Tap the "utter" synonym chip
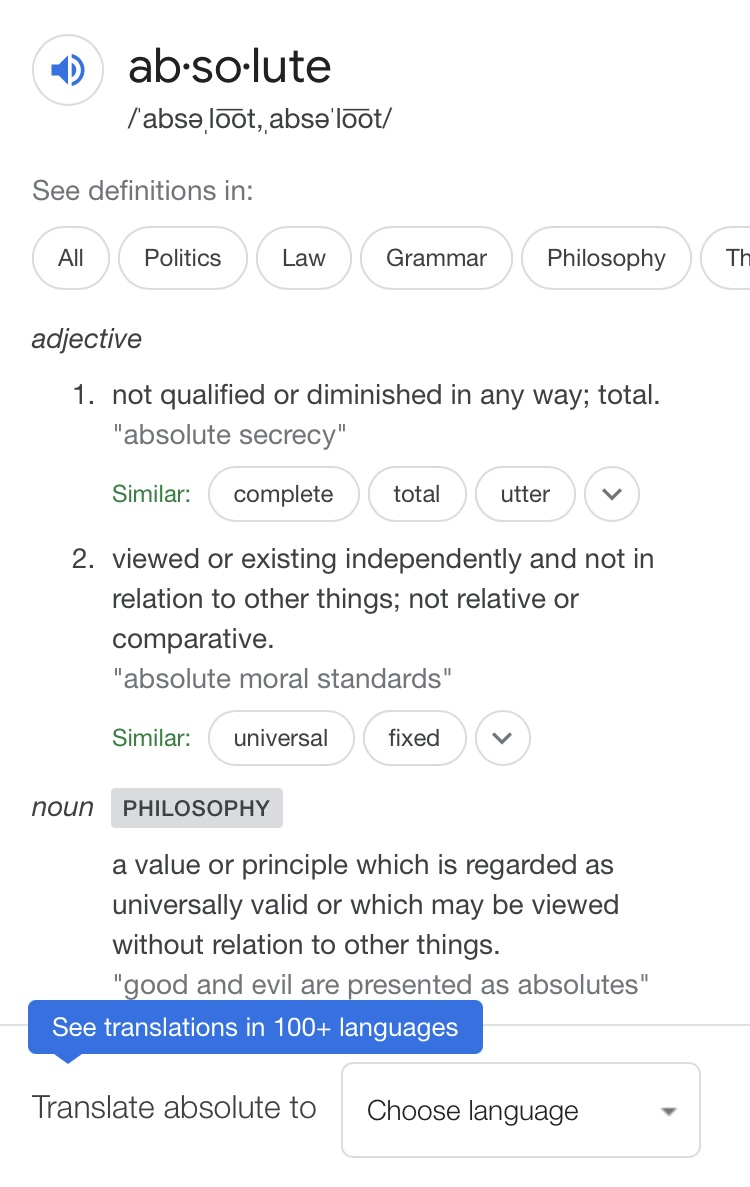The width and height of the screenshot is (750, 1187). tap(525, 494)
